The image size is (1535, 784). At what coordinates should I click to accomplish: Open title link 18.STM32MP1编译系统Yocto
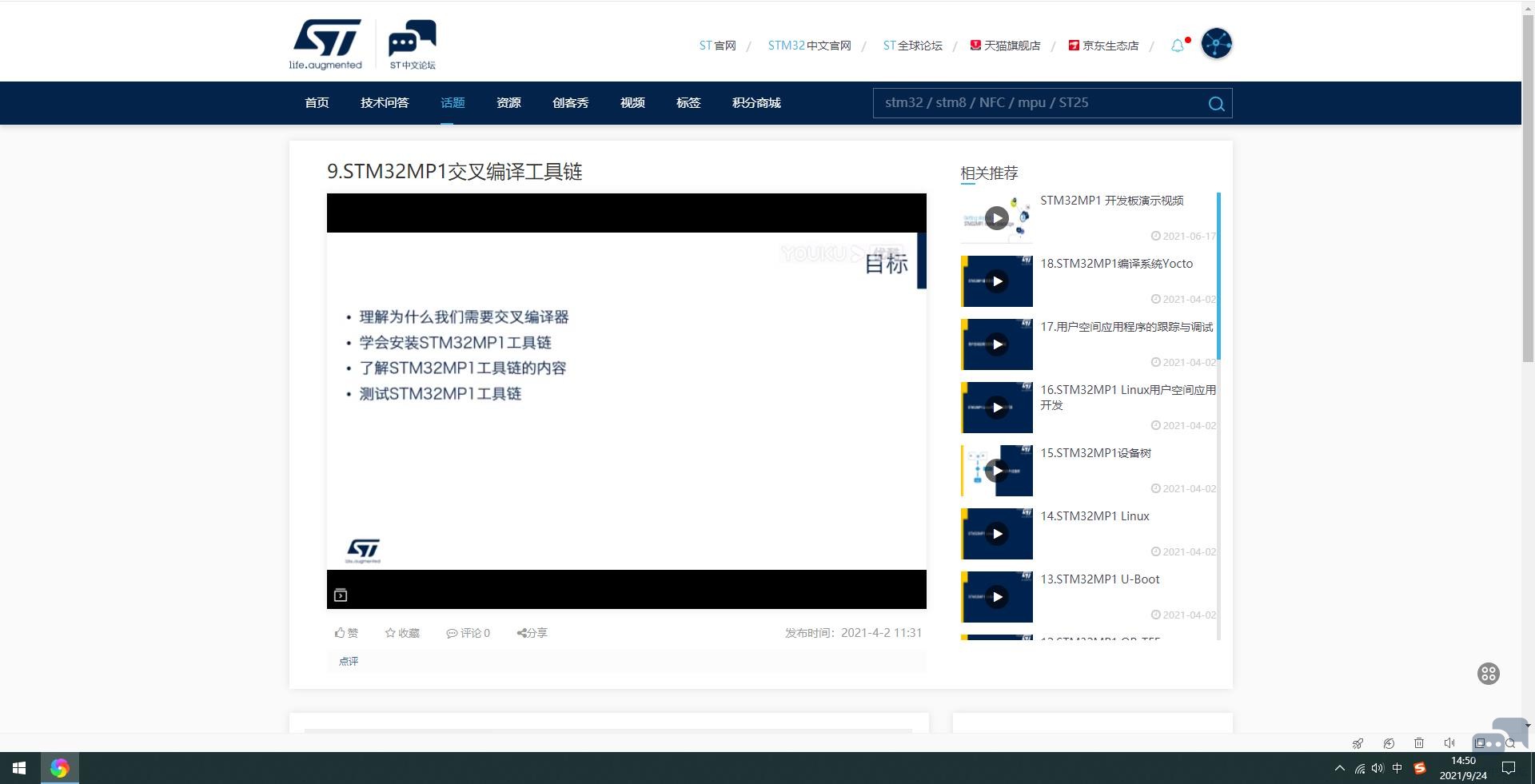point(1117,264)
